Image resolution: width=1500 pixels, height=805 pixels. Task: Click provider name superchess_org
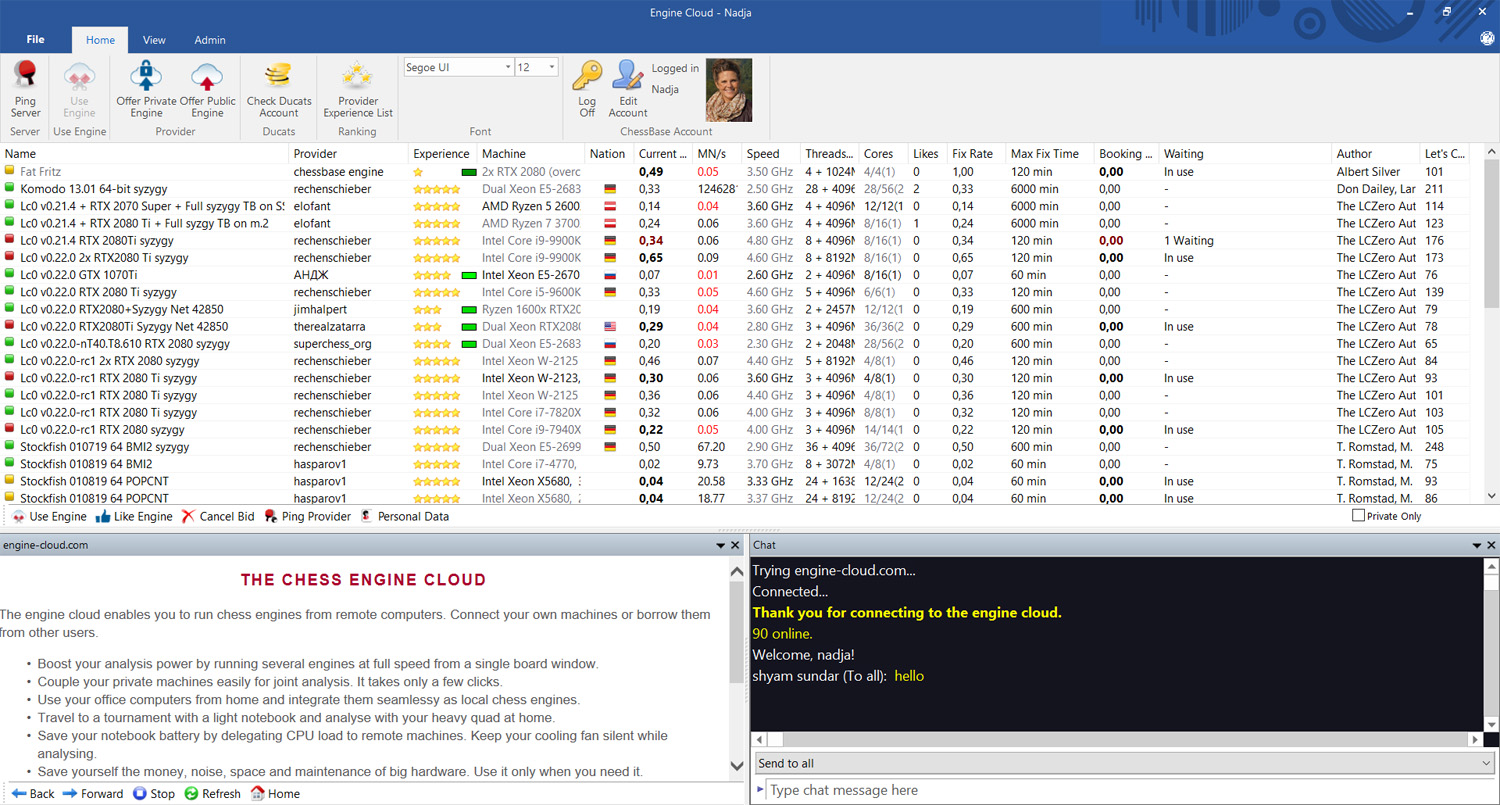pyautogui.click(x=333, y=344)
